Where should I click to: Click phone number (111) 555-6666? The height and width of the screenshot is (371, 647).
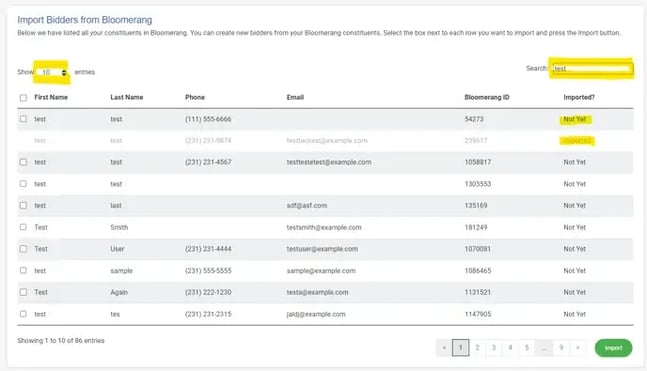(x=208, y=119)
